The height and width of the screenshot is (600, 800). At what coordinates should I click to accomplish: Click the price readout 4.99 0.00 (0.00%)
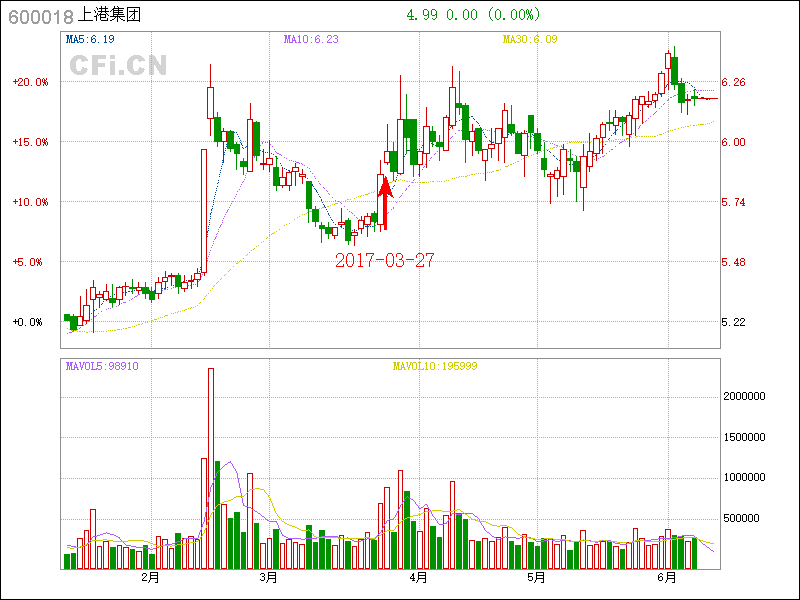473,15
